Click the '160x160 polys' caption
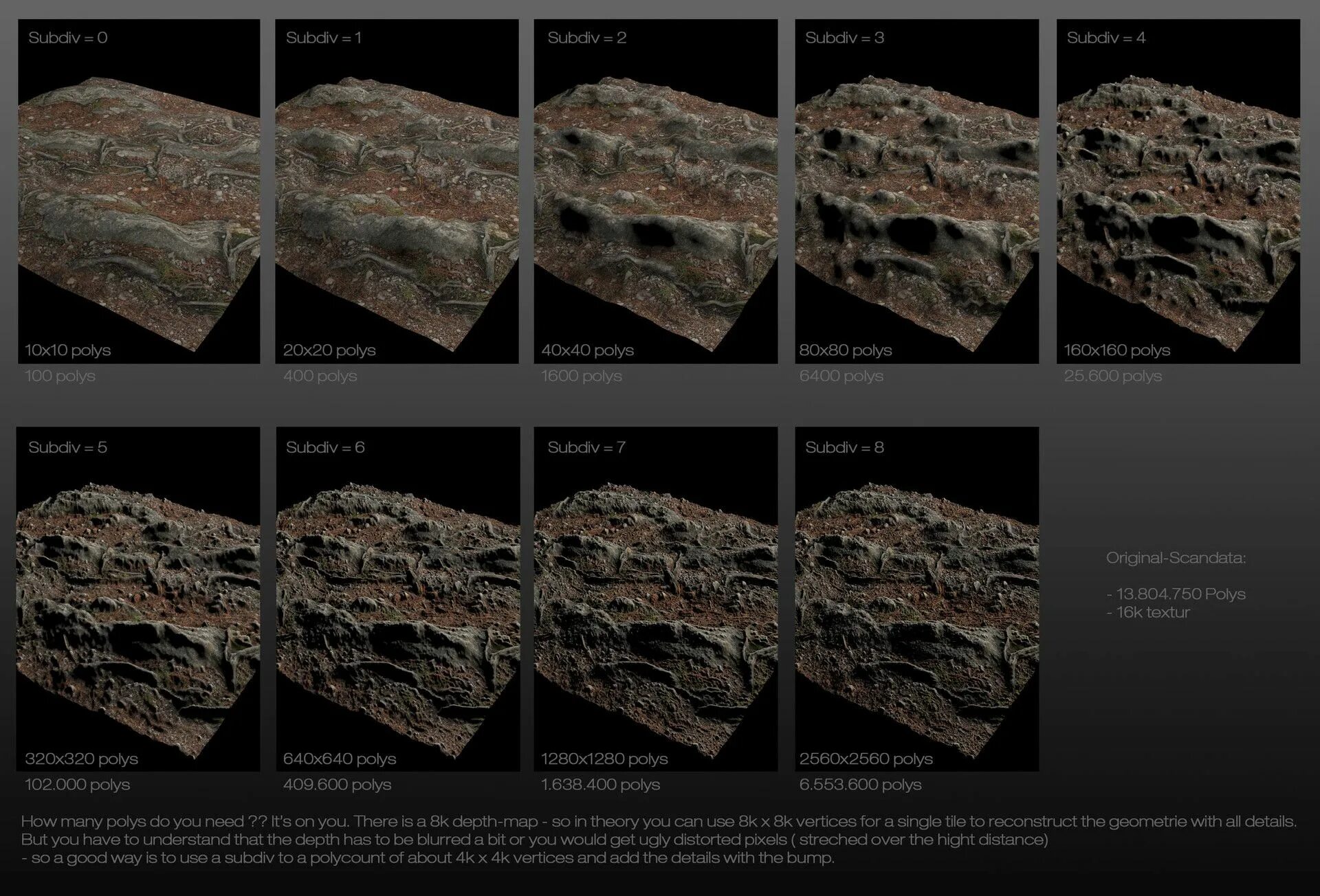 point(1117,350)
